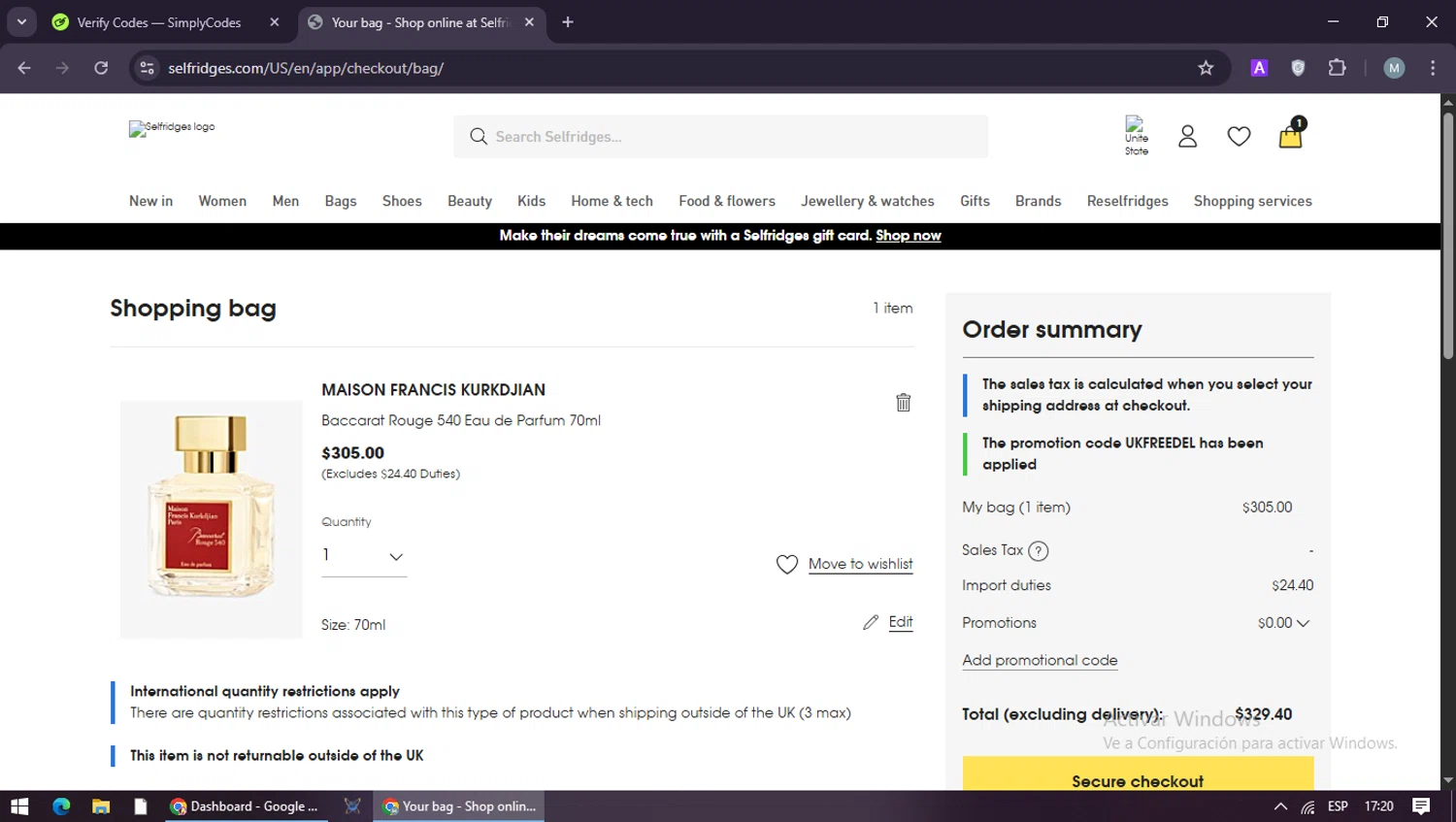This screenshot has width=1456, height=822.
Task: Open the Home & tech menu
Action: tap(612, 201)
